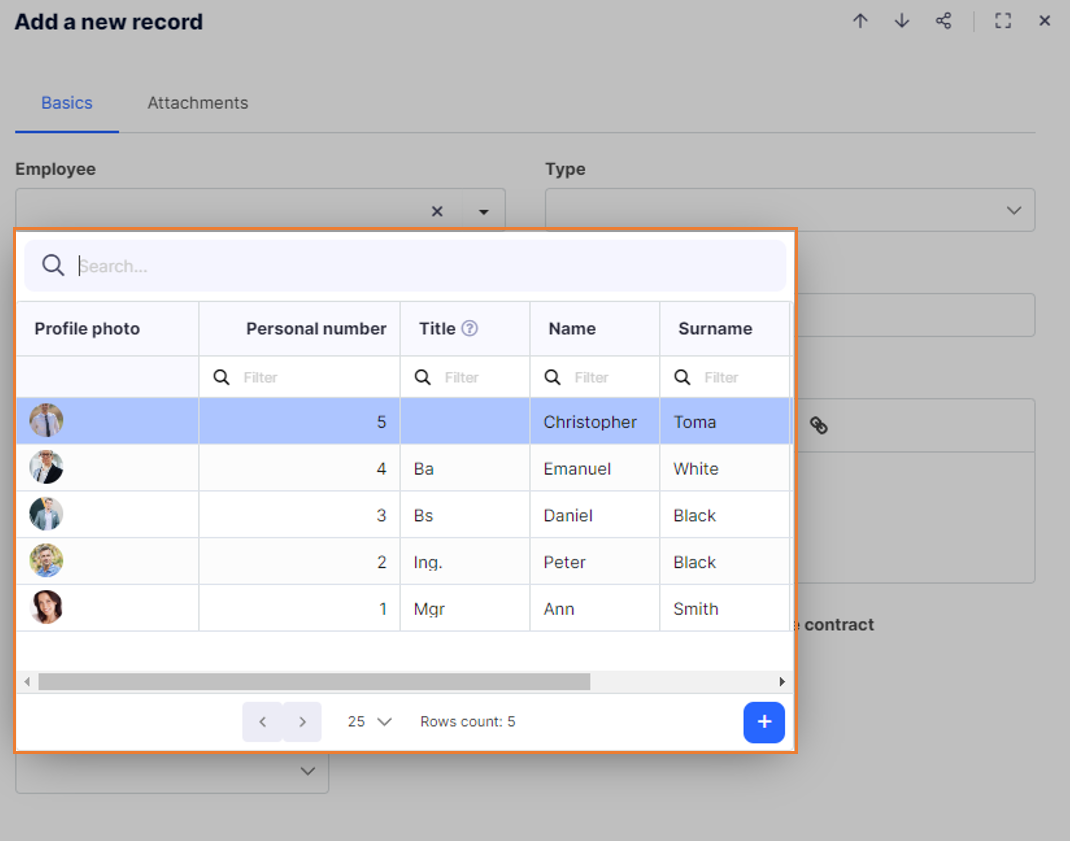1070x841 pixels.
Task: Click the link icon behind the popup
Action: tap(818, 425)
